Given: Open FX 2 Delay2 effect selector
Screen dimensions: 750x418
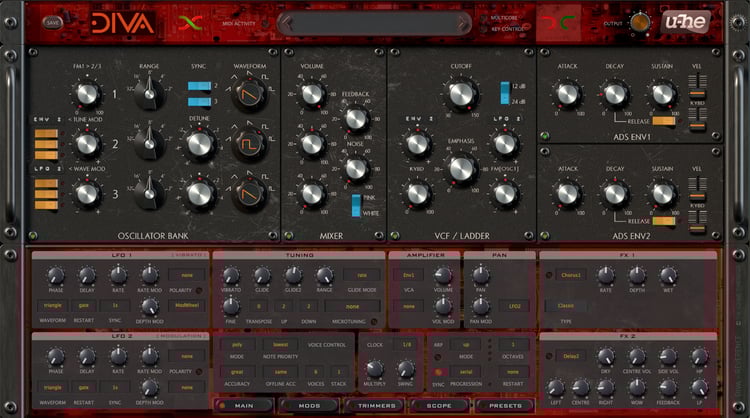Looking at the screenshot, I should coord(571,356).
